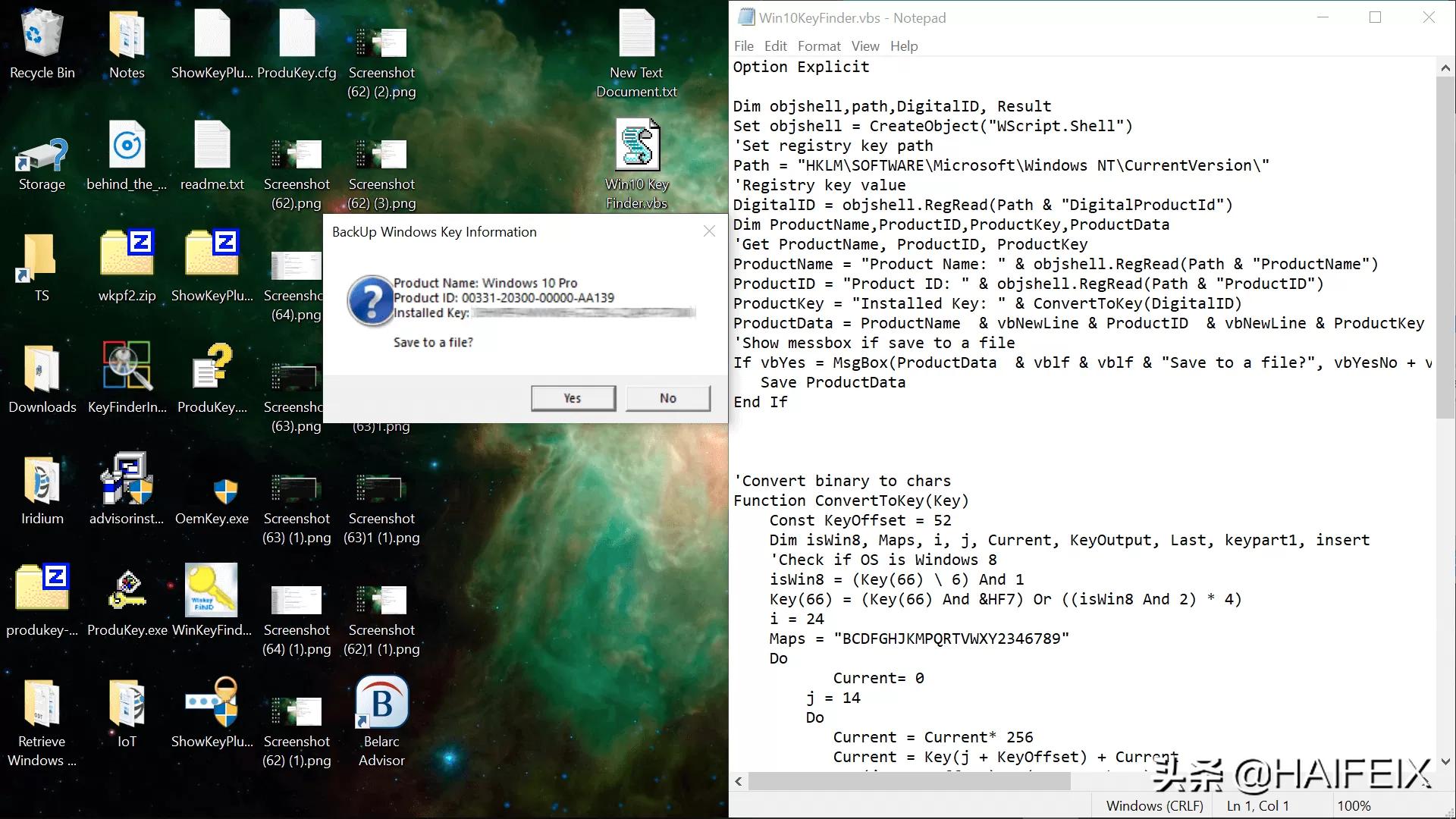Open the Format menu in Notepad

click(x=819, y=45)
